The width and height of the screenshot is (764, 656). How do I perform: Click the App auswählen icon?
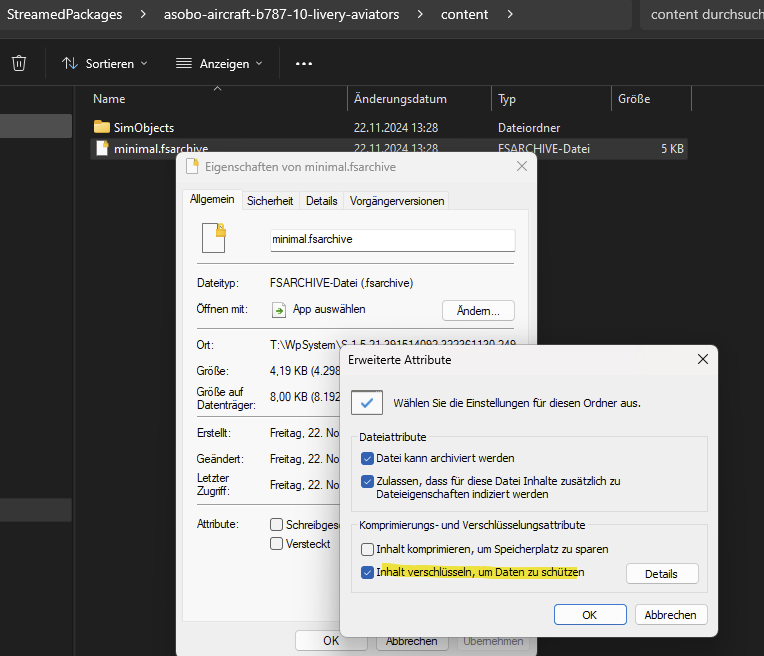279,310
